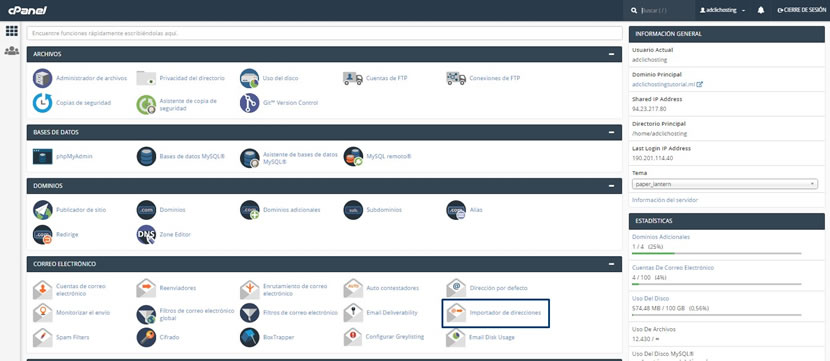Open the Uso del disco icon
Viewport: 830px width, 361px height.
click(249, 78)
